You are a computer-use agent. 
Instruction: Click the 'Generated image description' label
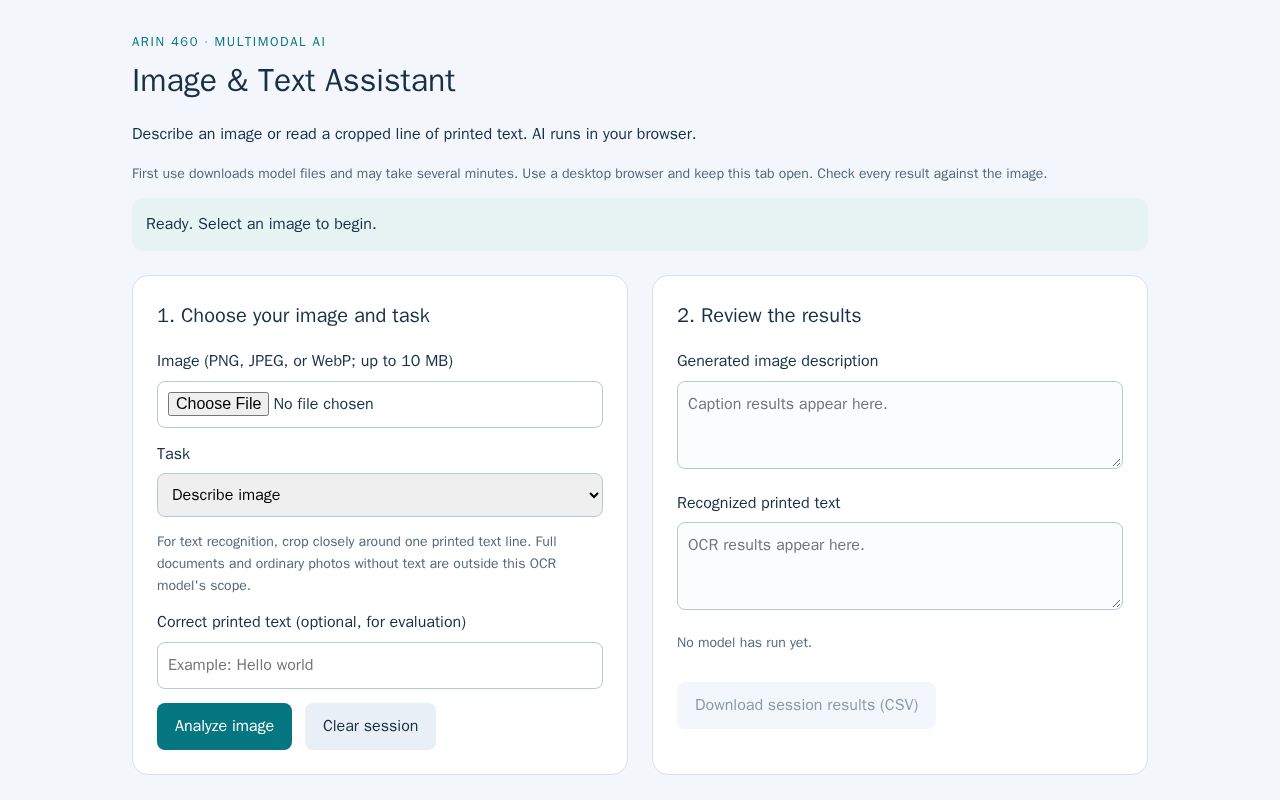click(777, 361)
